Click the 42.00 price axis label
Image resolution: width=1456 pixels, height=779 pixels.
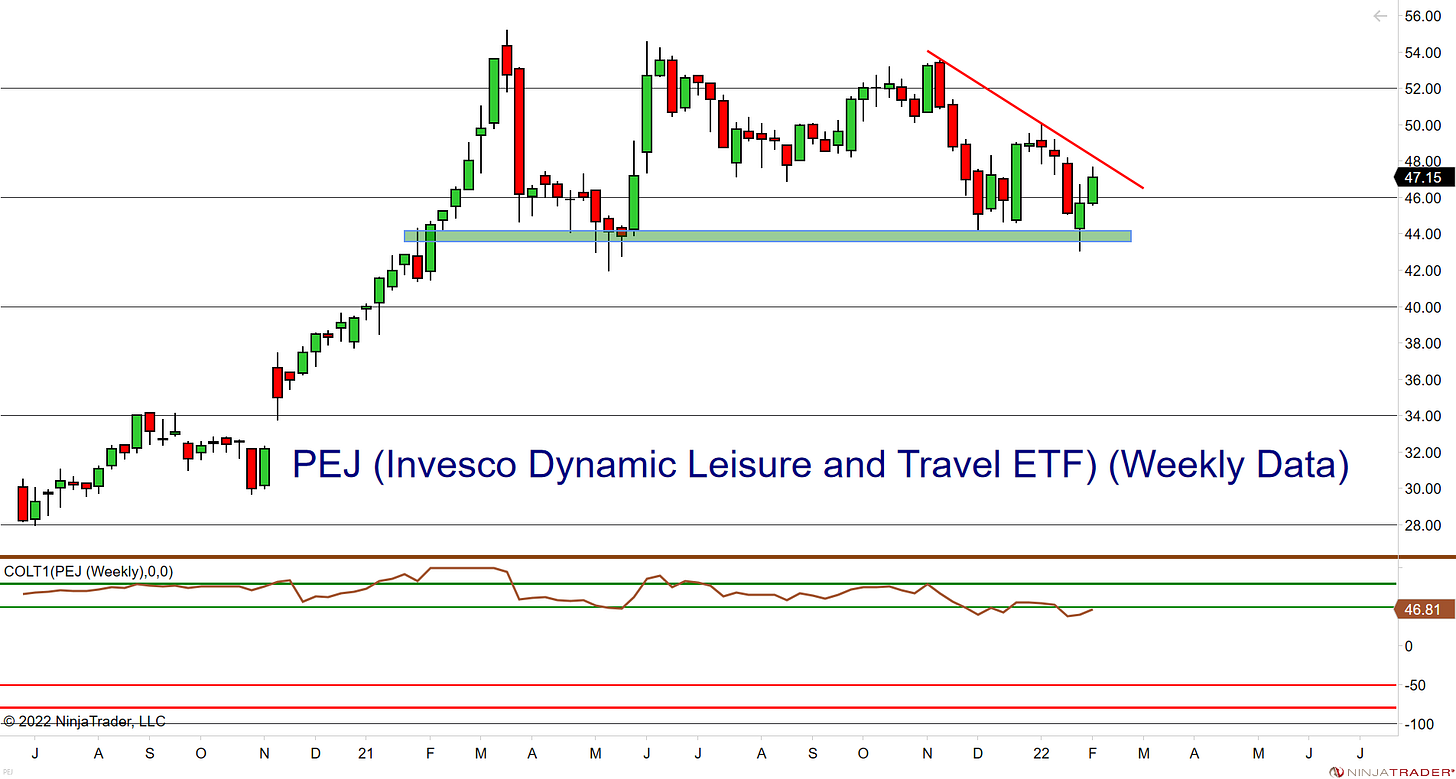pyautogui.click(x=1423, y=271)
